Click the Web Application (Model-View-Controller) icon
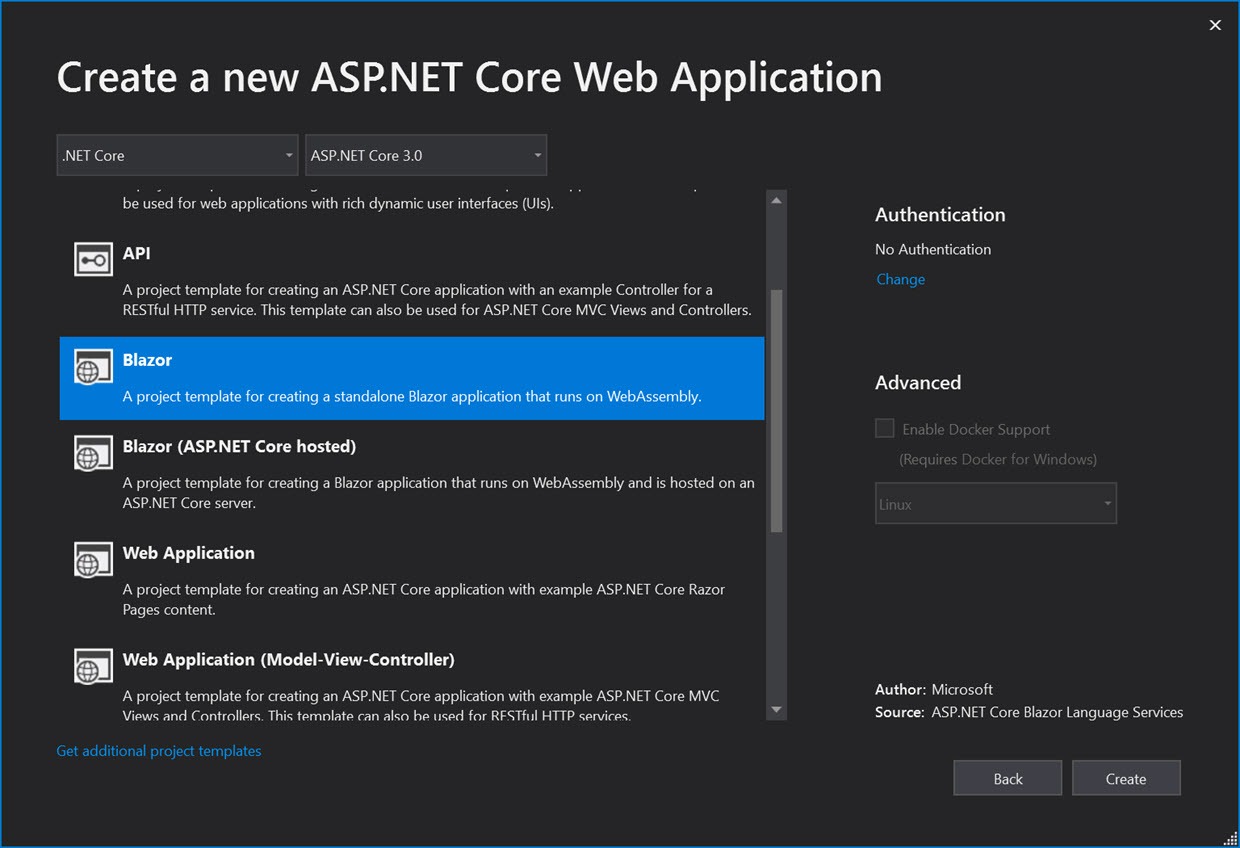The image size is (1240, 848). pyautogui.click(x=93, y=666)
